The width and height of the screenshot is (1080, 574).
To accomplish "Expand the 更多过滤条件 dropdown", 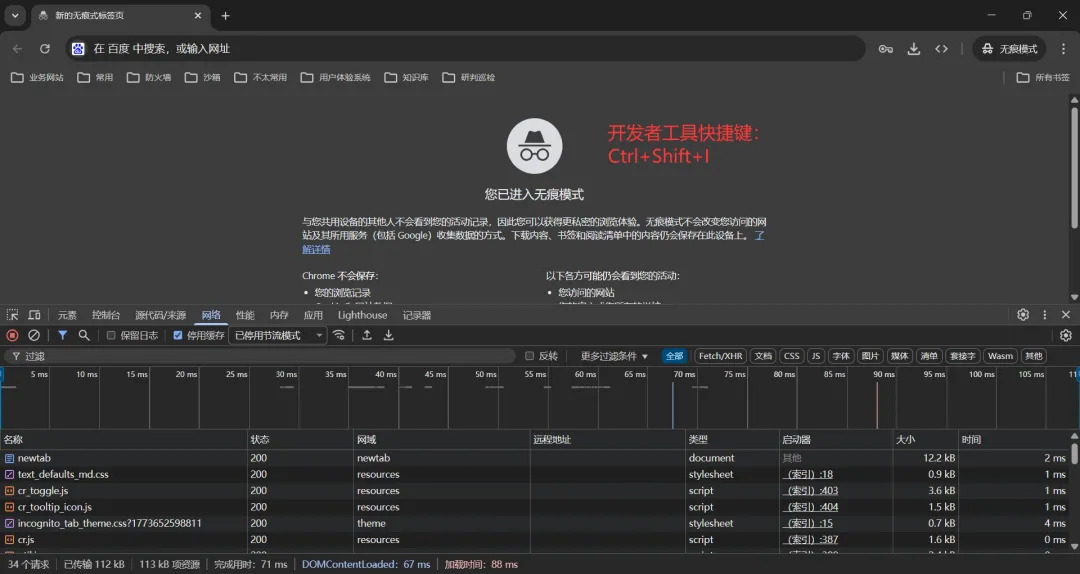I will (x=614, y=356).
